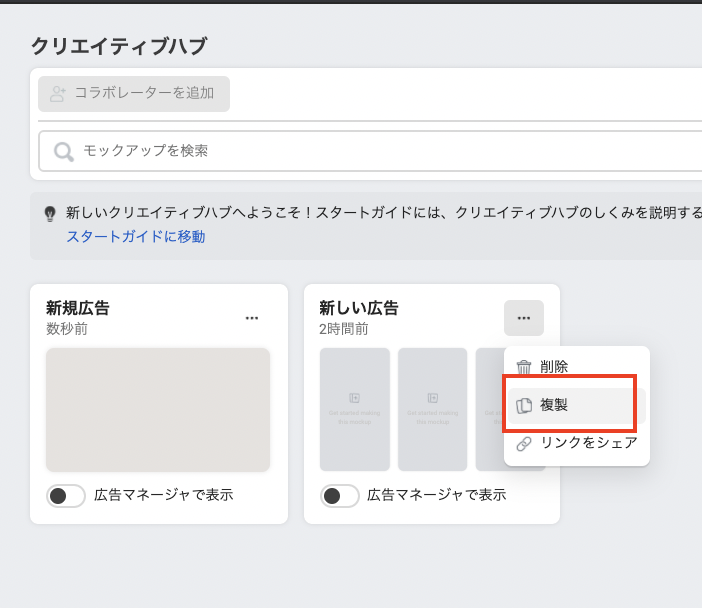
Task: Enable 広告マネージャで表示 on 新しい広告 card
Action: 339,495
